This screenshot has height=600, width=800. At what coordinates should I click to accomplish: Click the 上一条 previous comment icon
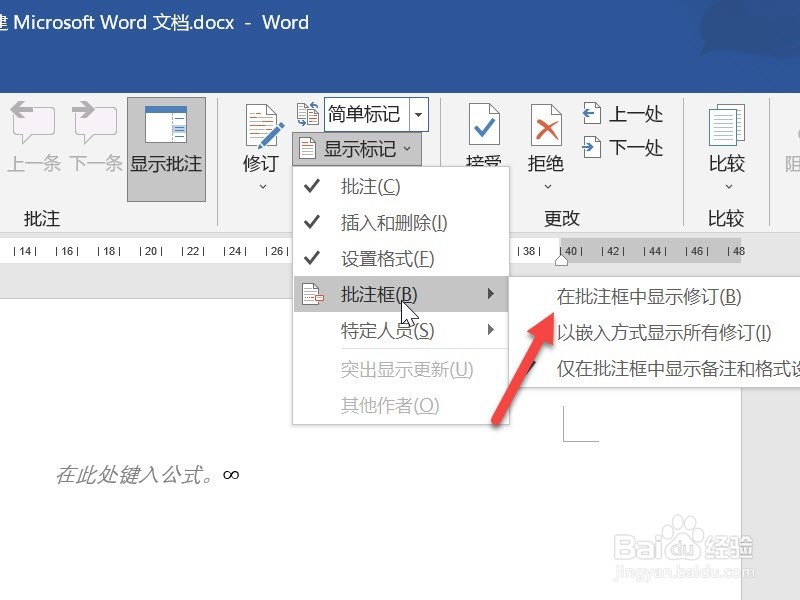point(33,122)
